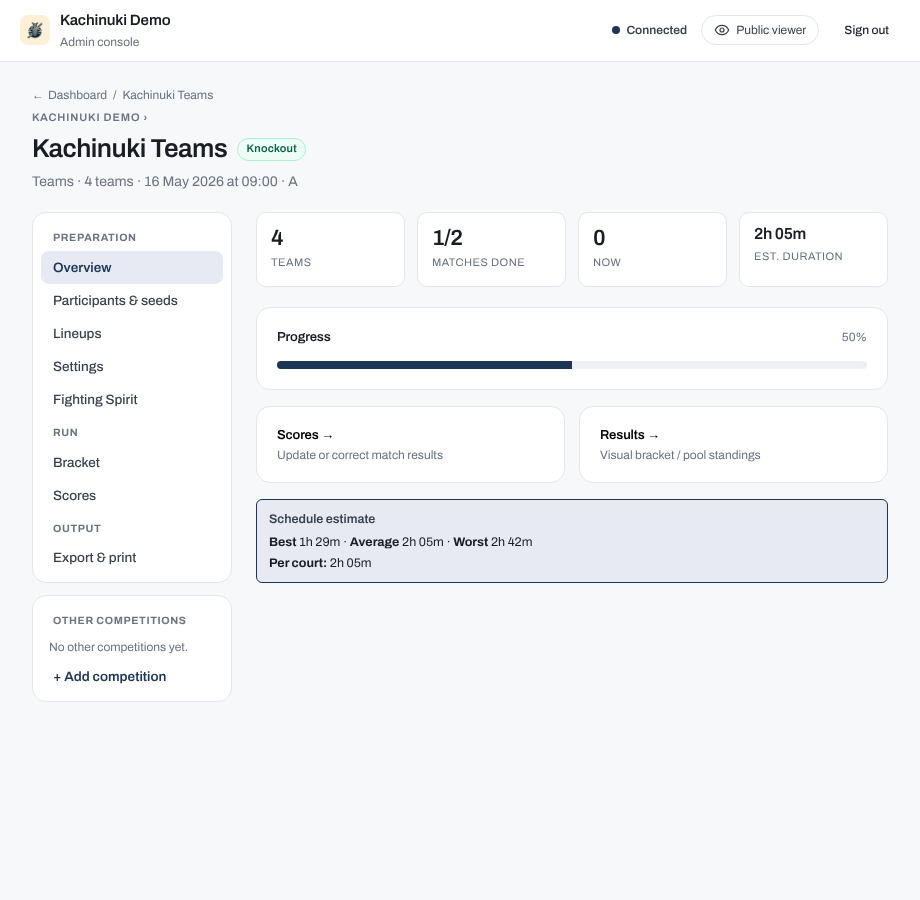
Task: Click the eye icon in Public viewer
Action: (722, 30)
